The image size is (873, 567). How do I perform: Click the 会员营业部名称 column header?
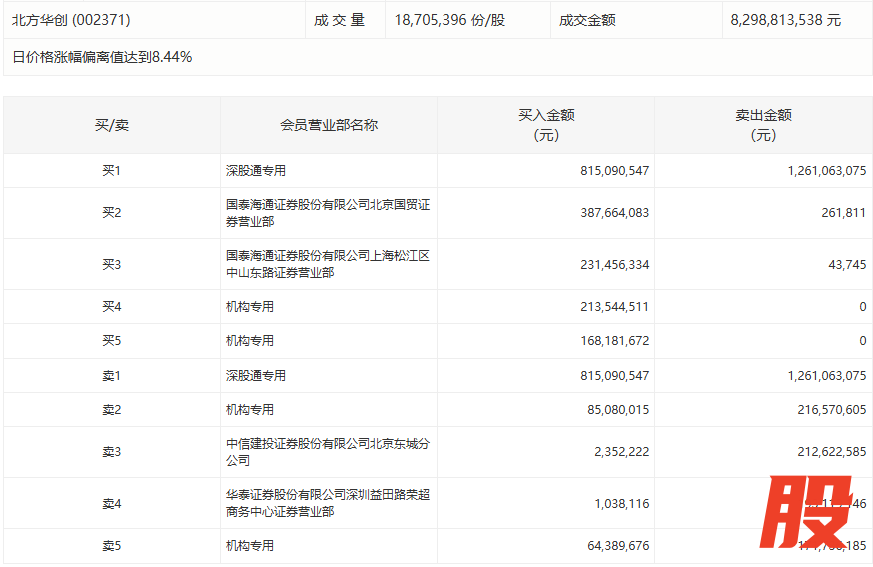click(329, 125)
